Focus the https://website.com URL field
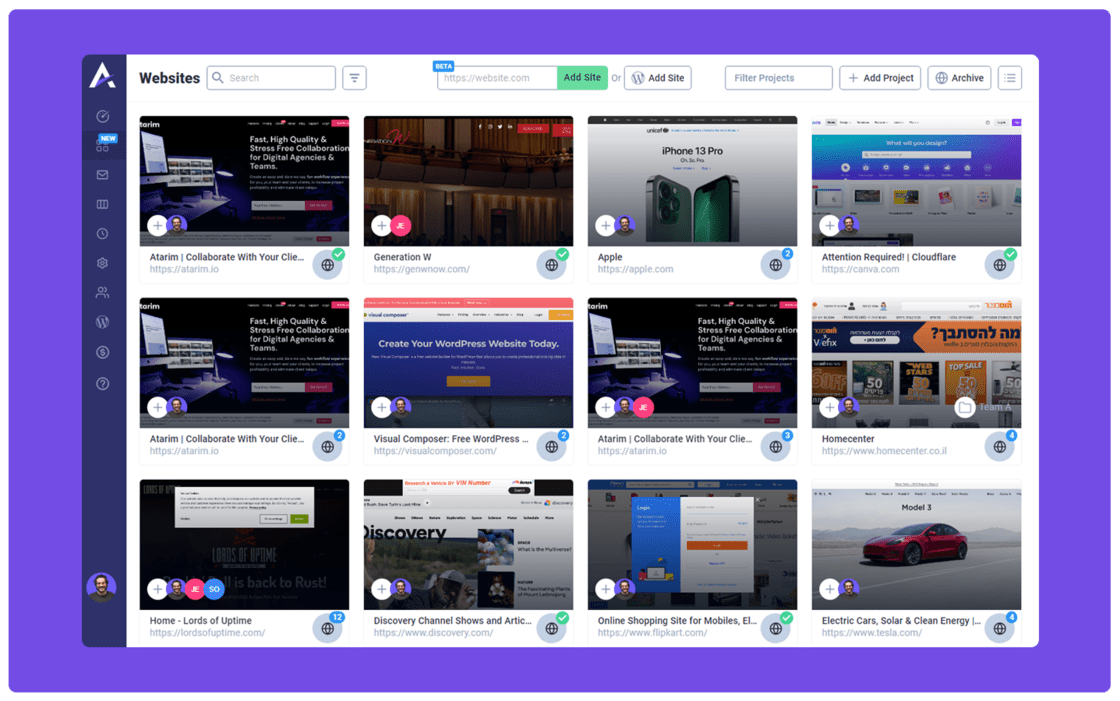1120x701 pixels. point(497,78)
